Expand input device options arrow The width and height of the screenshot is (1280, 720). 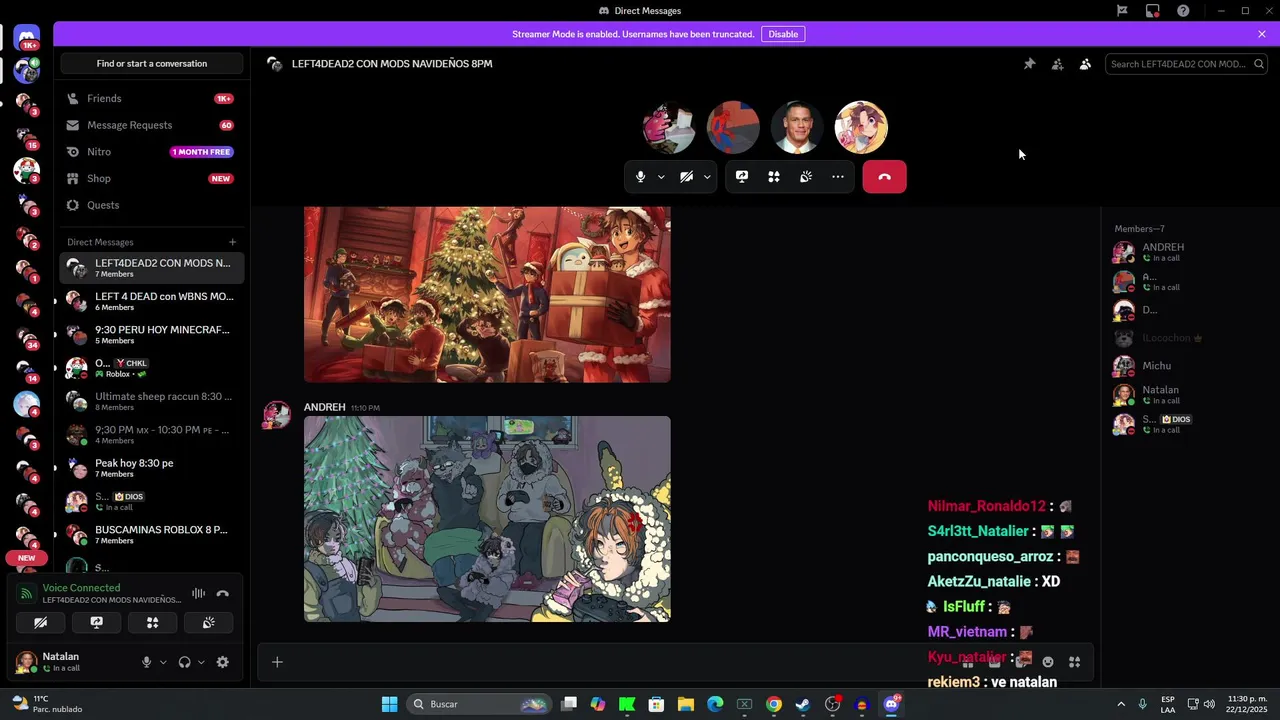[163, 662]
